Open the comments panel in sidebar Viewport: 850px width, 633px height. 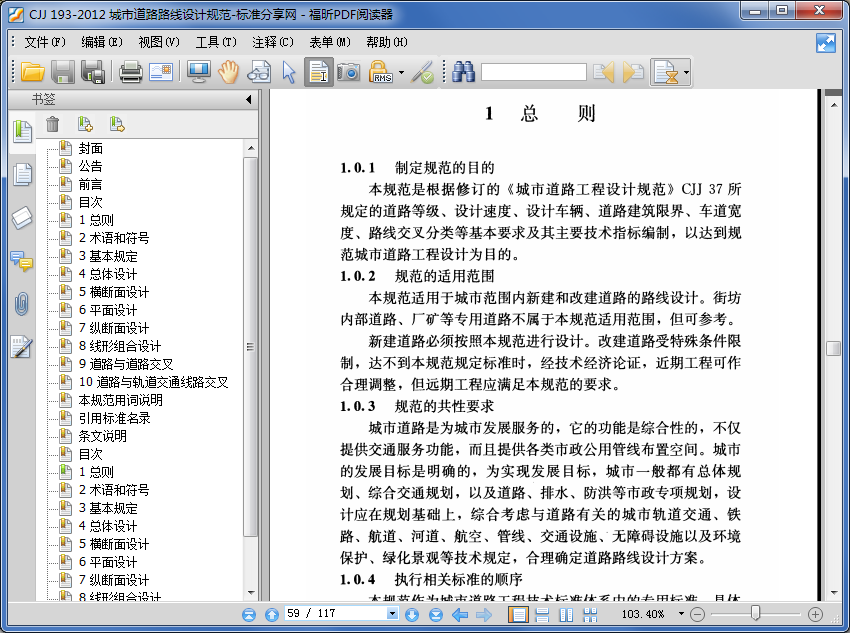21,261
